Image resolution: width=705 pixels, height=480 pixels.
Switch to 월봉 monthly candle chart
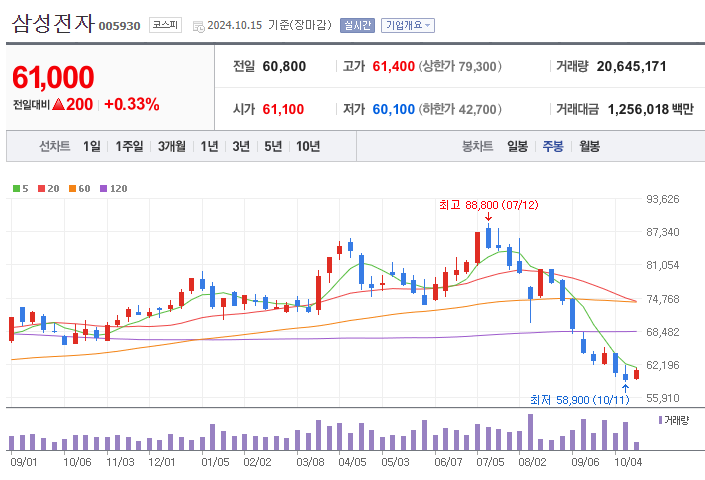click(x=589, y=146)
